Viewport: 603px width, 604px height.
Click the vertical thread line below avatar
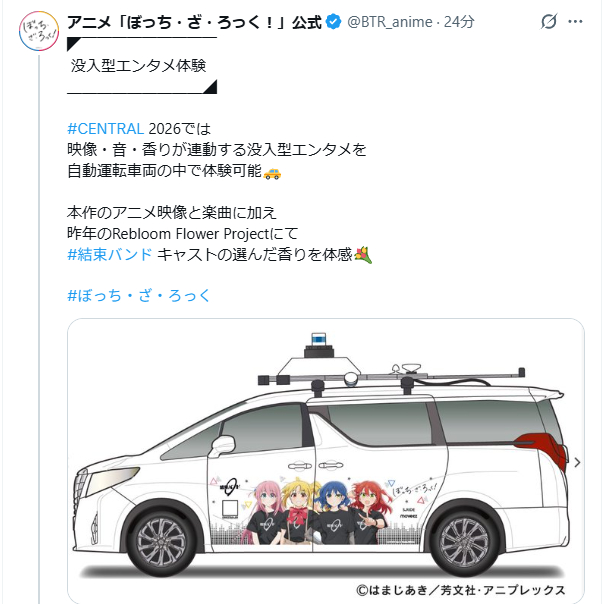pyautogui.click(x=39, y=329)
